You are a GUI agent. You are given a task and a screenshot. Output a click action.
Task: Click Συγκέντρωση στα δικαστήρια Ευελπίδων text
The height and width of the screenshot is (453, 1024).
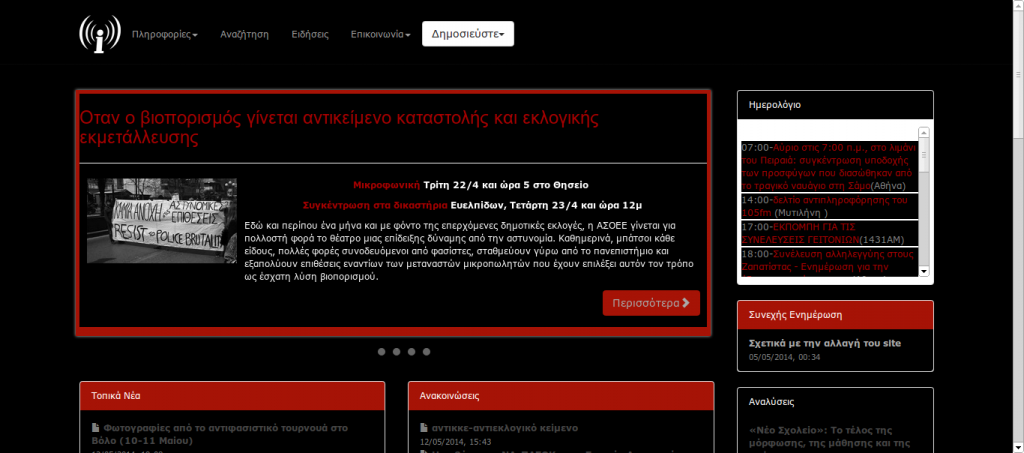[473, 205]
